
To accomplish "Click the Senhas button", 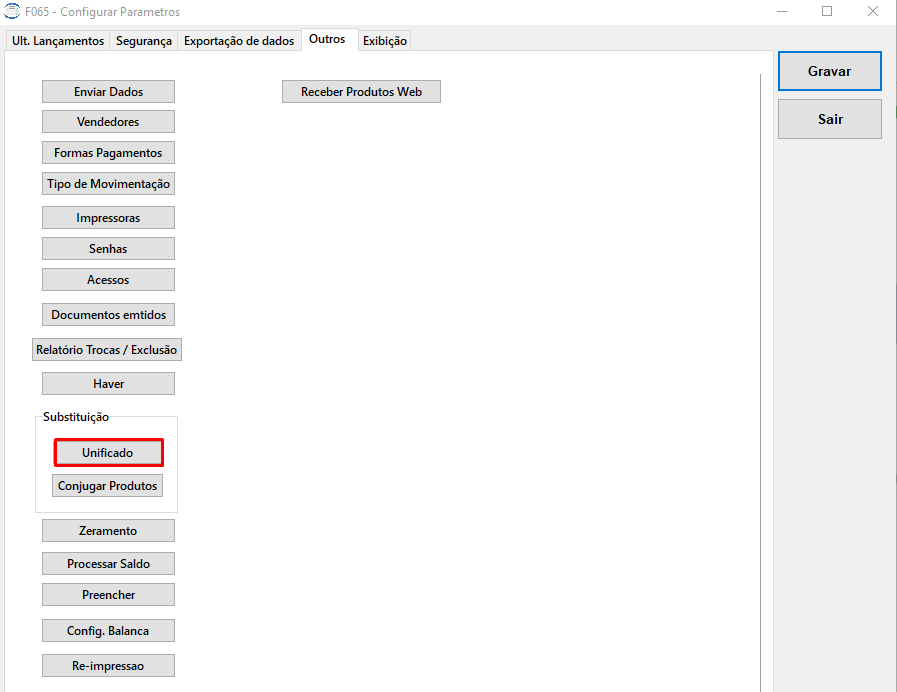I will click(x=108, y=249).
